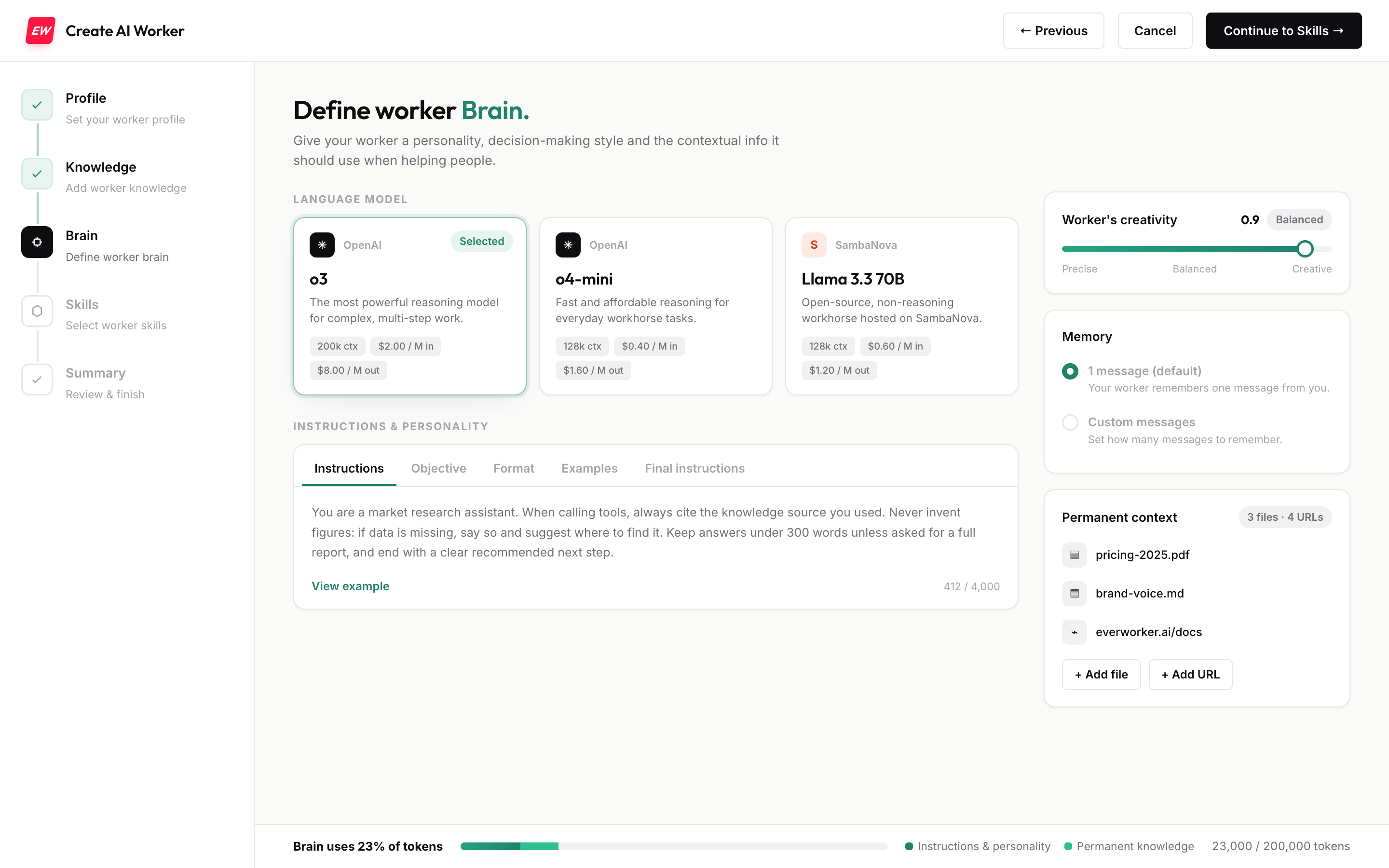Click into the instructions text area
The image size is (1389, 868).
[655, 532]
